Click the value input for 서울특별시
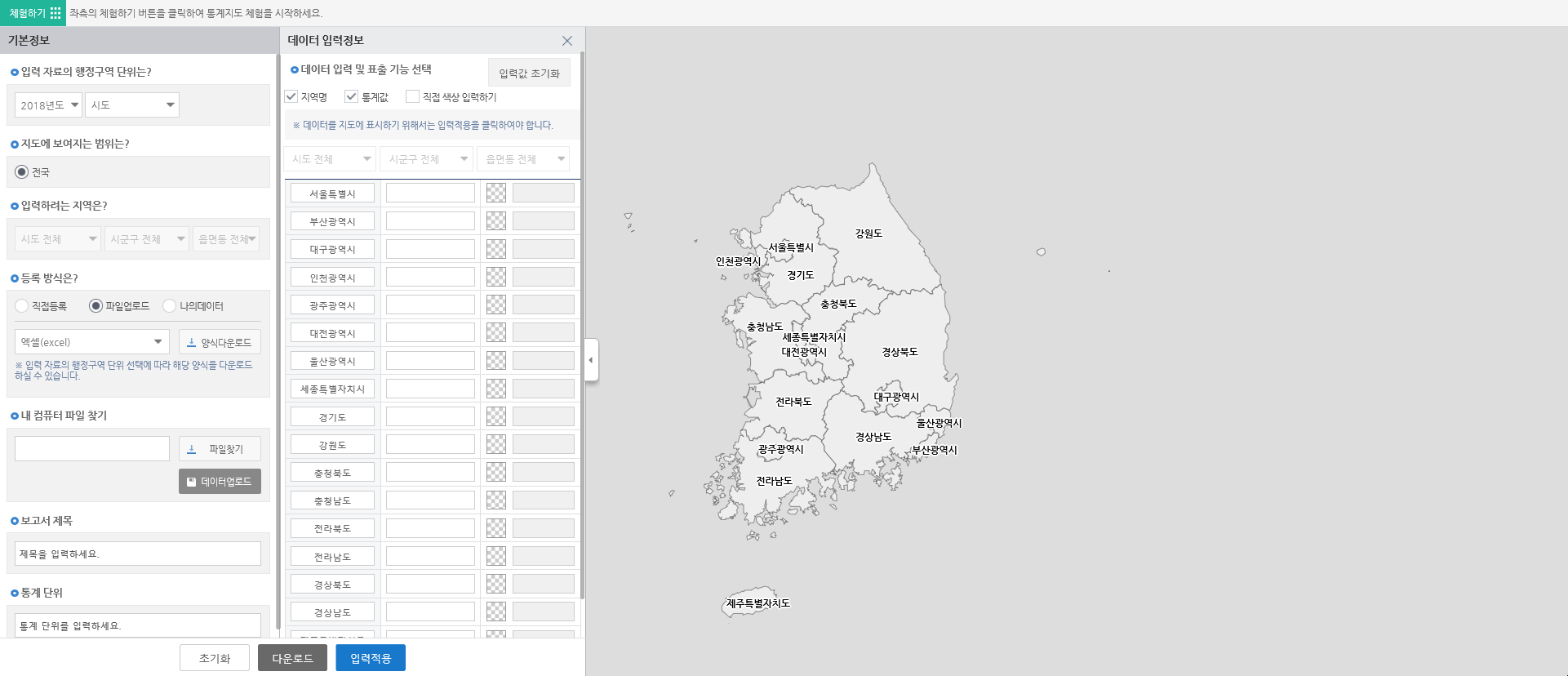Viewport: 1568px width, 676px height. 430,193
